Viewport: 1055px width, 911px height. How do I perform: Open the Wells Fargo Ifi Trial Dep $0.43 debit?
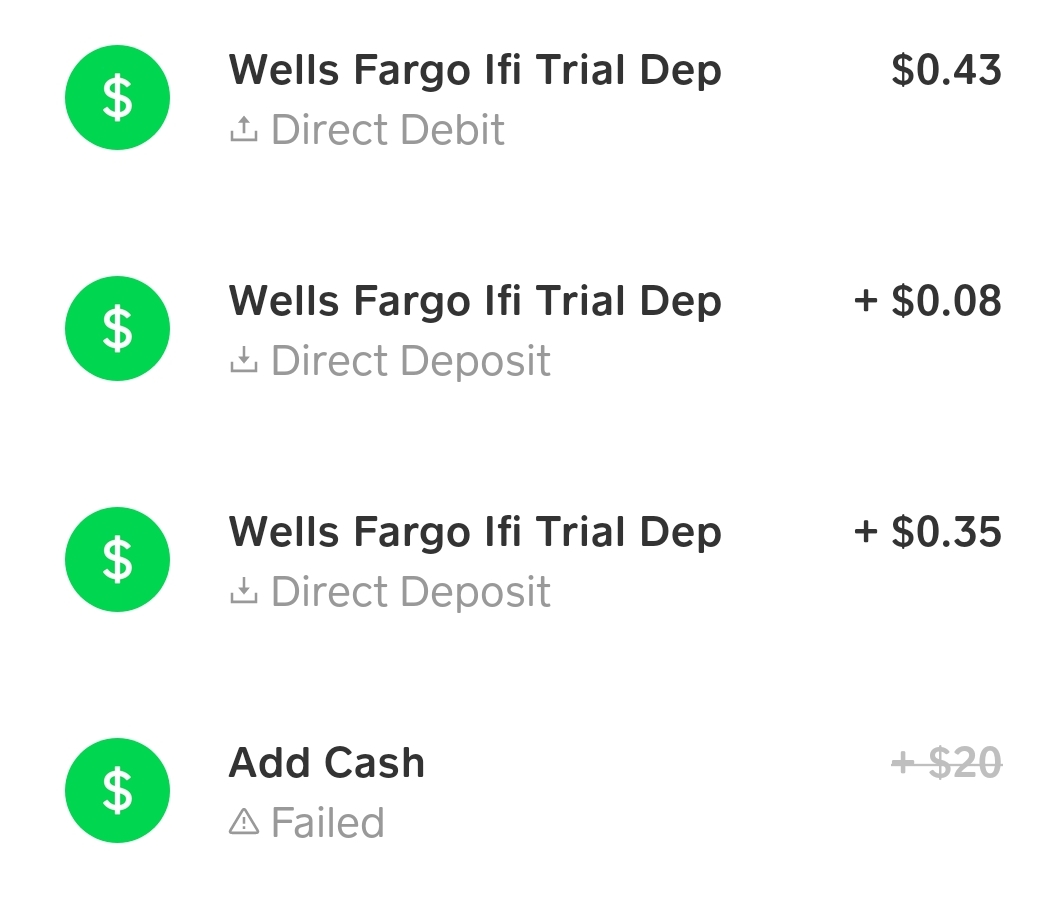click(x=475, y=70)
